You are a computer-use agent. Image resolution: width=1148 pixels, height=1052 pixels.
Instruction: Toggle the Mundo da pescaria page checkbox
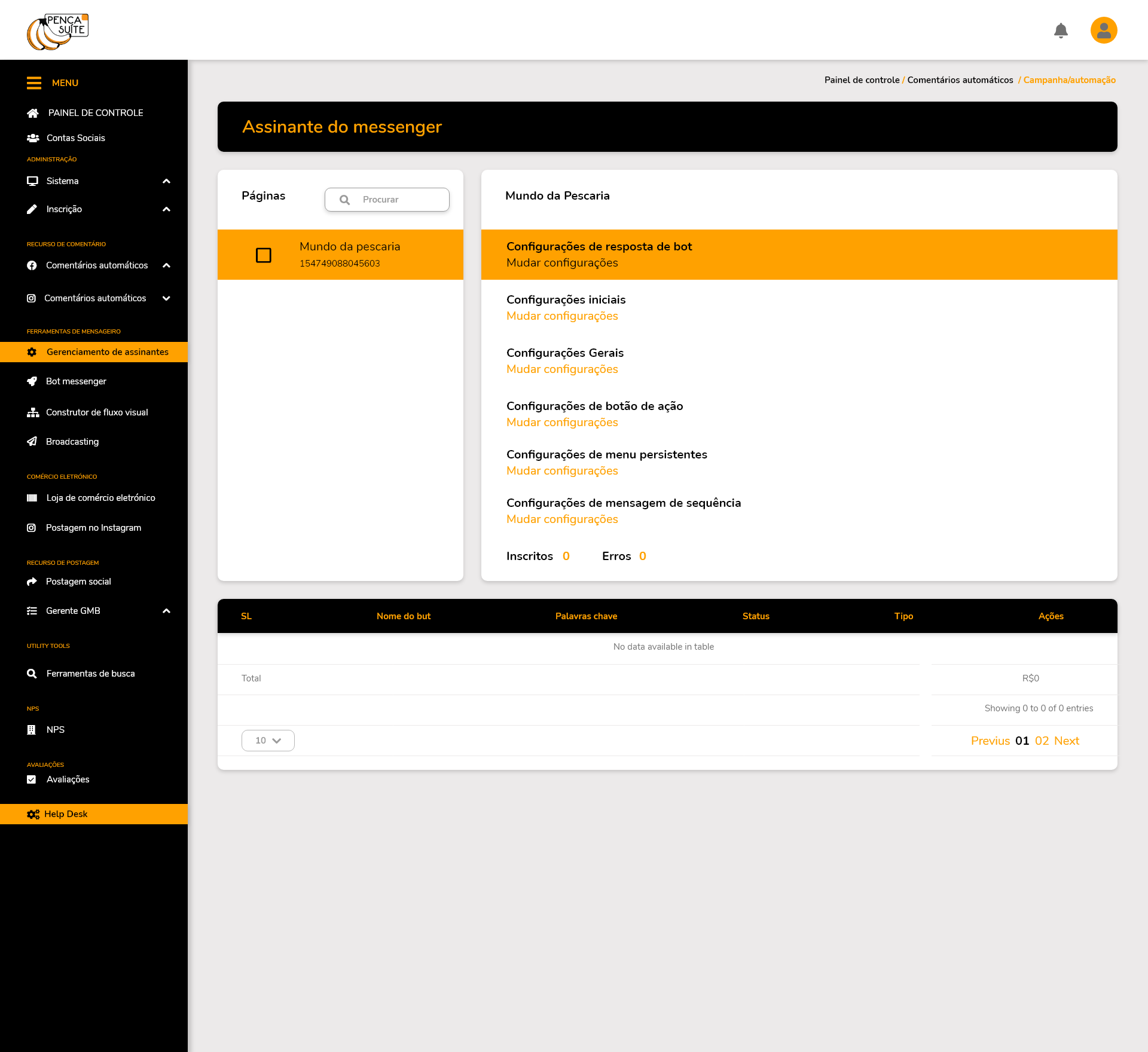coord(264,255)
